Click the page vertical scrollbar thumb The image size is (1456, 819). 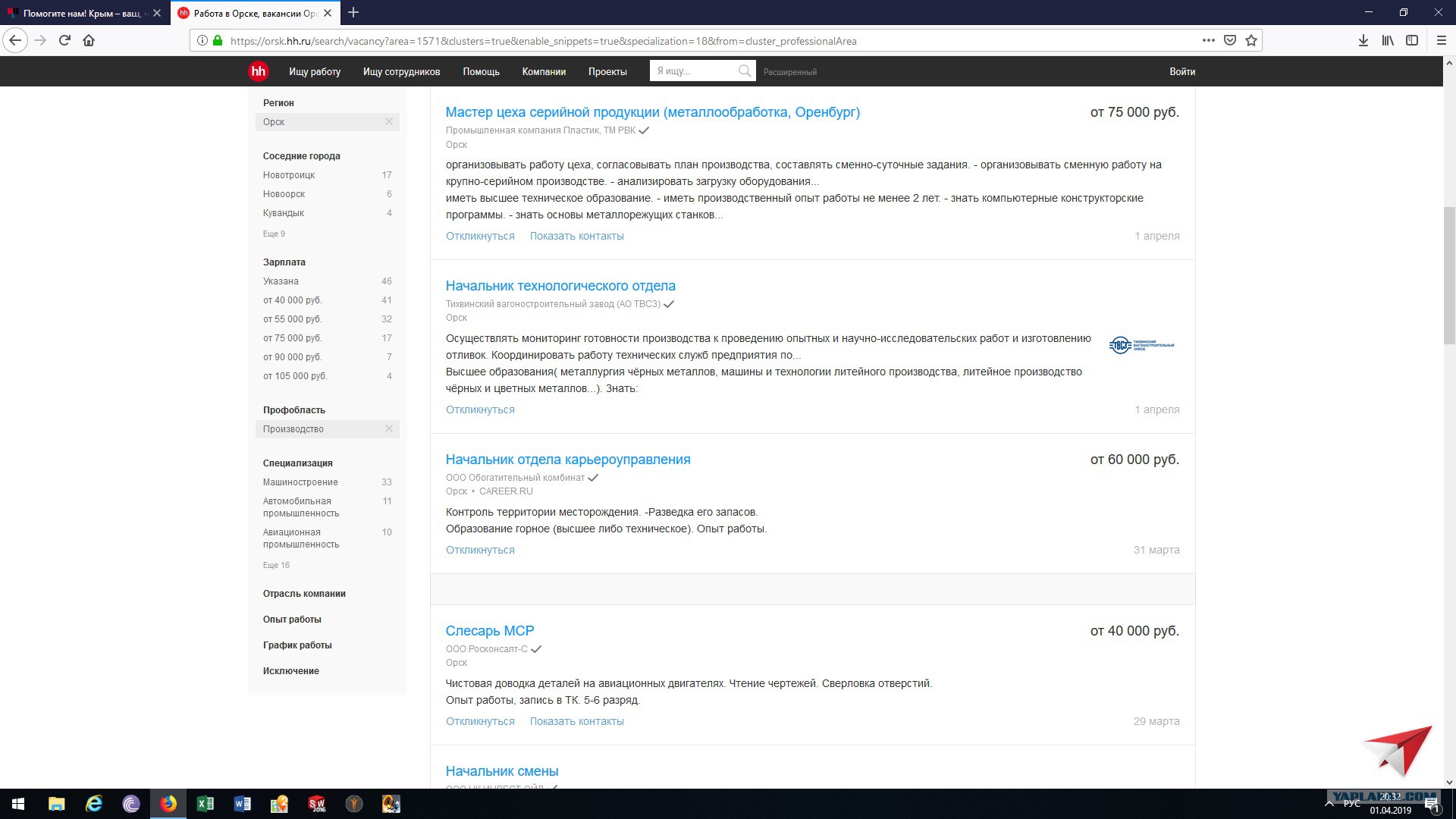tap(1449, 275)
